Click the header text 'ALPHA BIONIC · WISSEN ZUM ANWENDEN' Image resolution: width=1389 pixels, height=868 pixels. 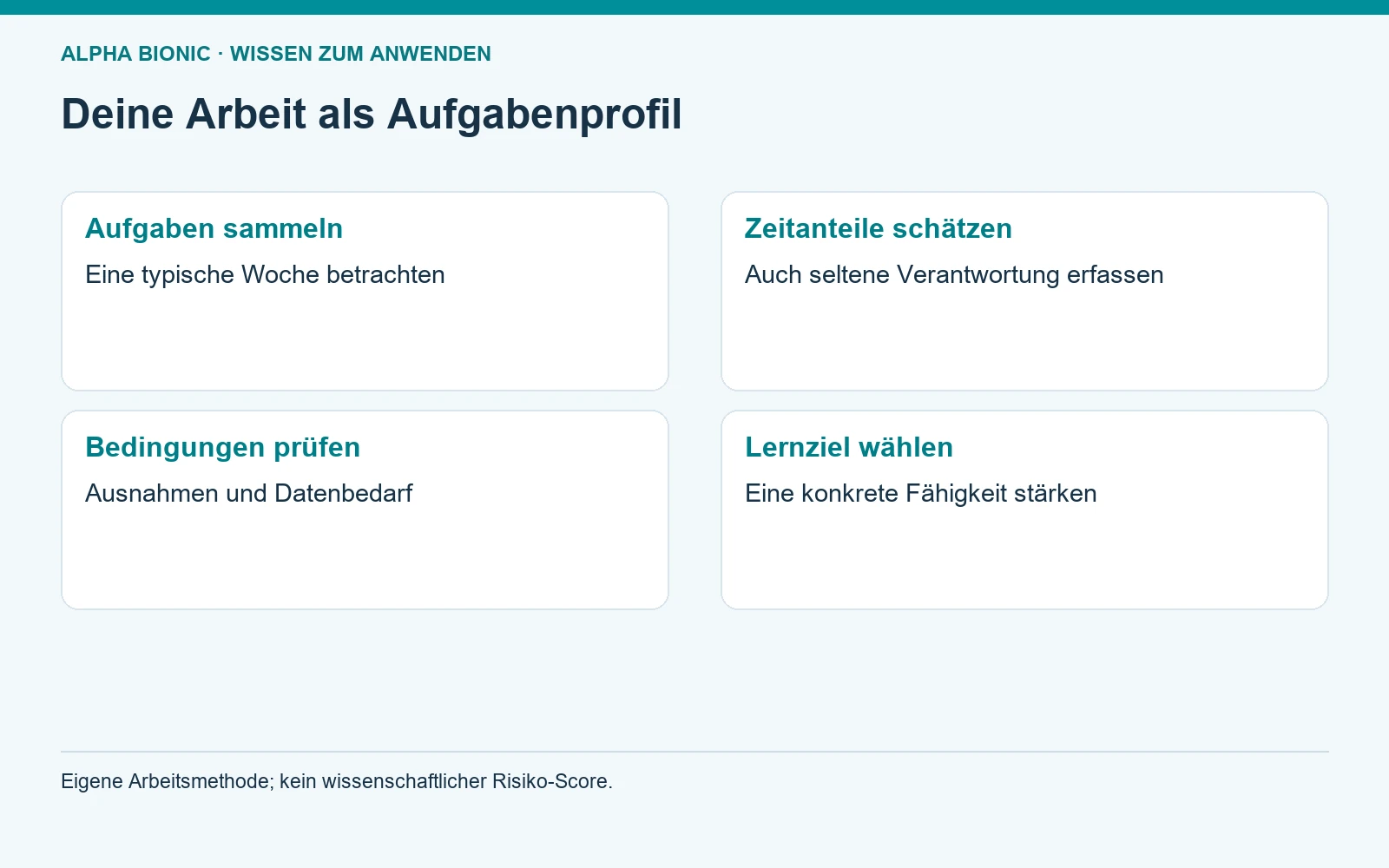click(x=276, y=54)
